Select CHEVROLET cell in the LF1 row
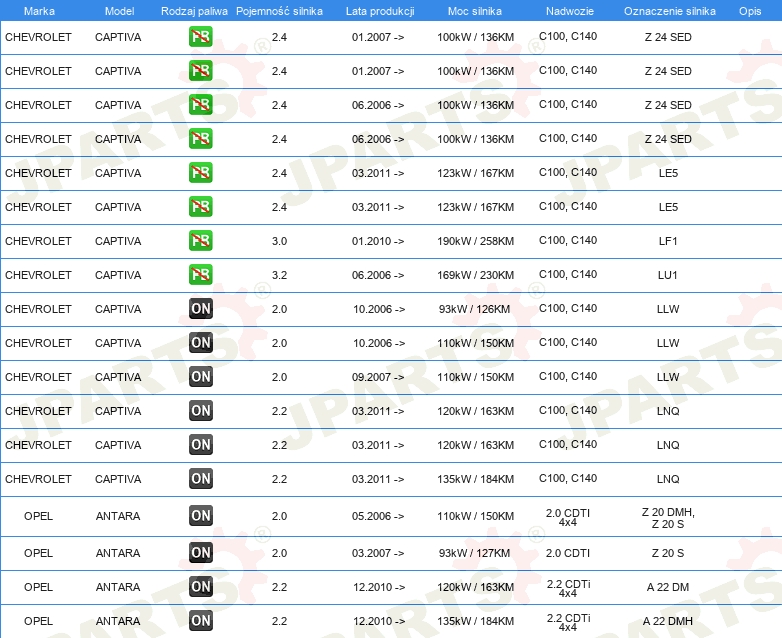 coord(38,241)
